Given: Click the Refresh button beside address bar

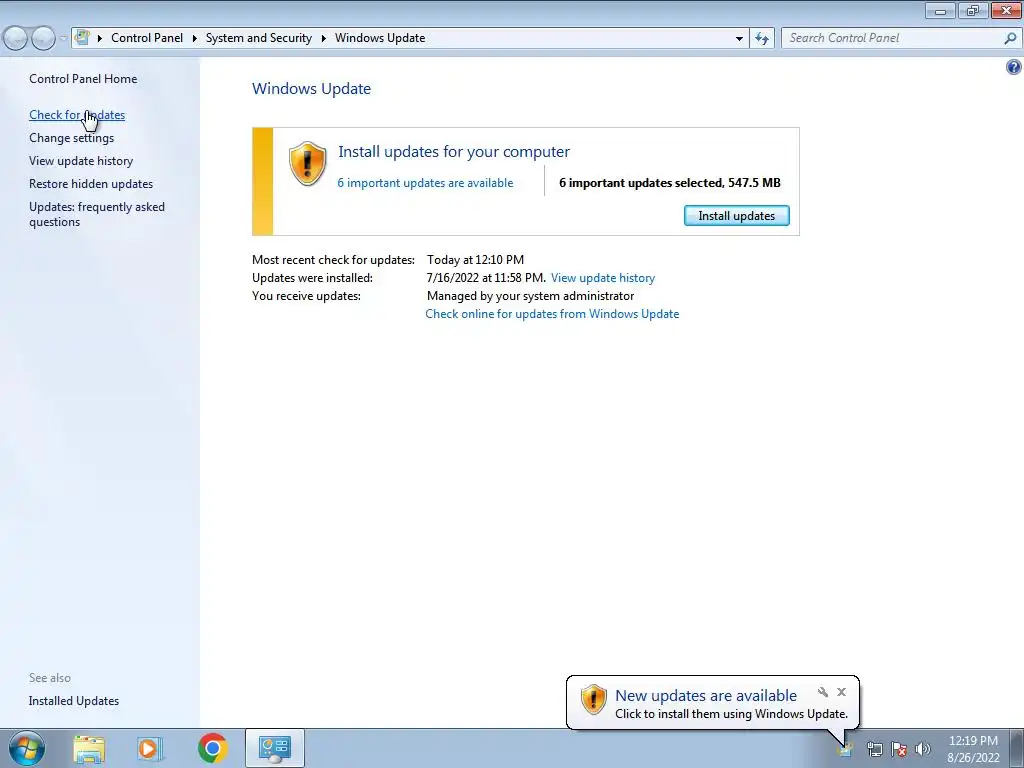Looking at the screenshot, I should 761,39.
